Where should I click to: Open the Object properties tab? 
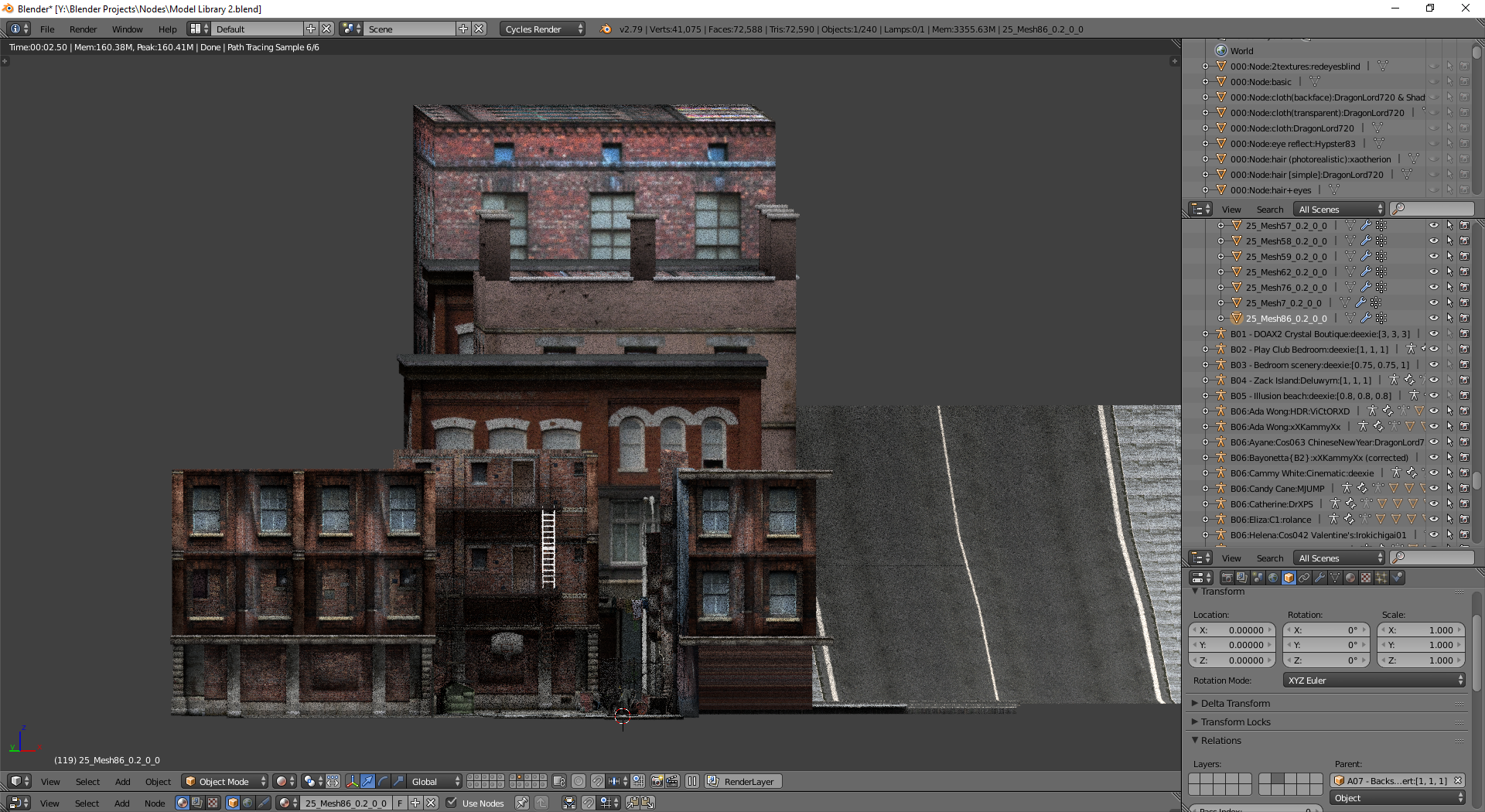tap(1289, 578)
